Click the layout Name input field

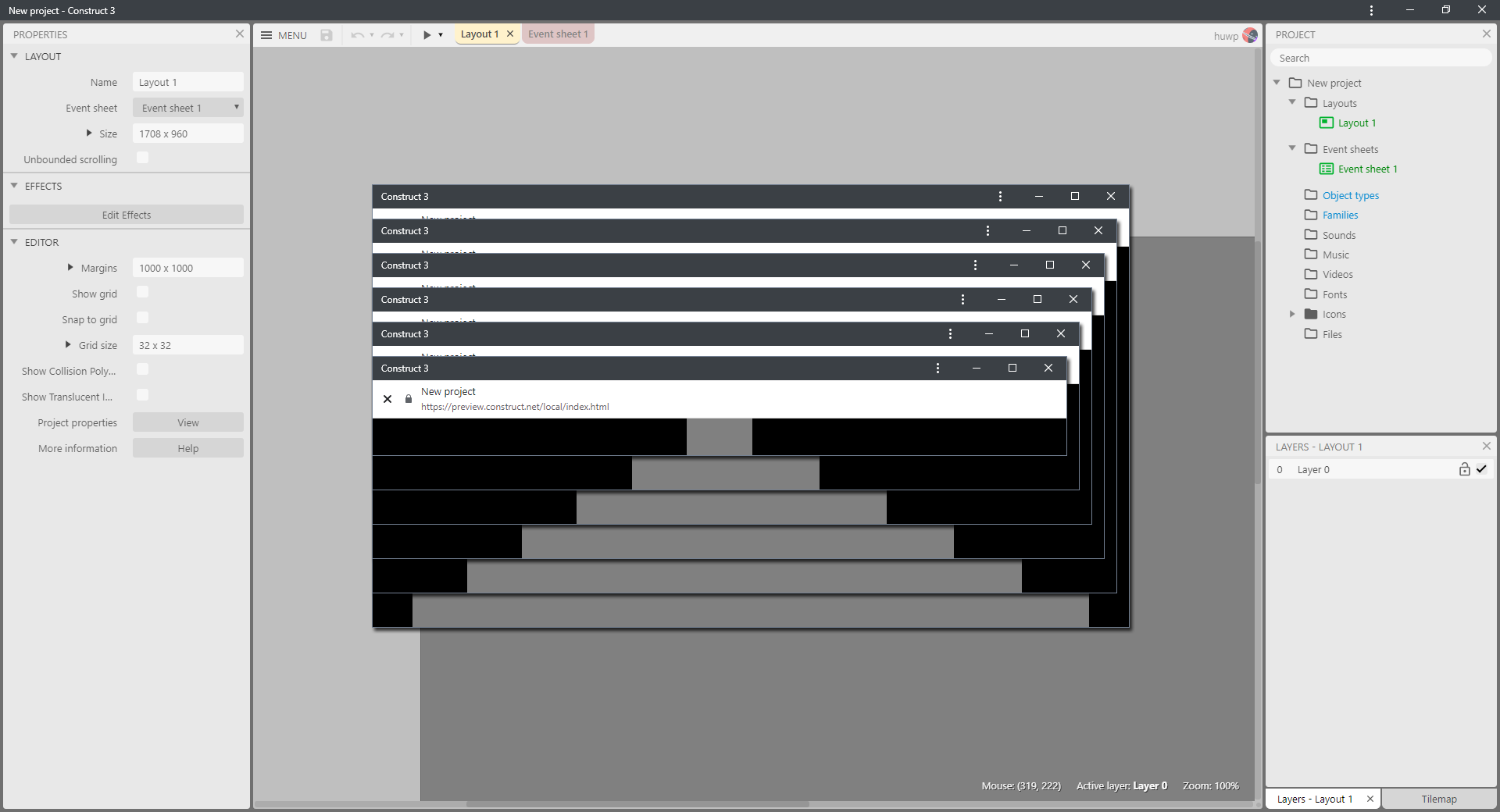[x=188, y=82]
